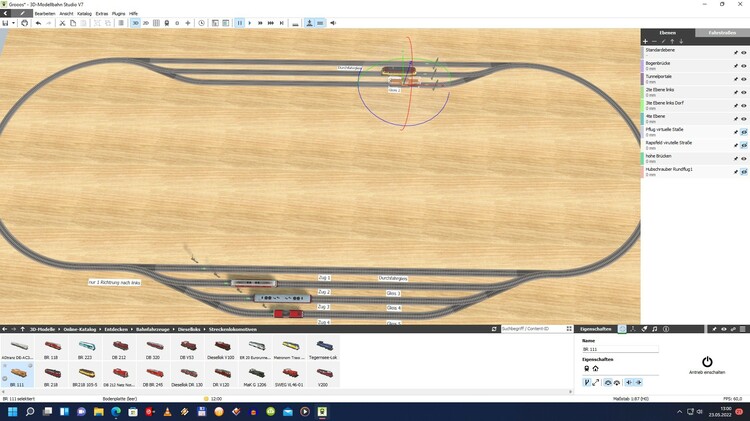Click the back arrow beside the pencil

click(x=5, y=13)
